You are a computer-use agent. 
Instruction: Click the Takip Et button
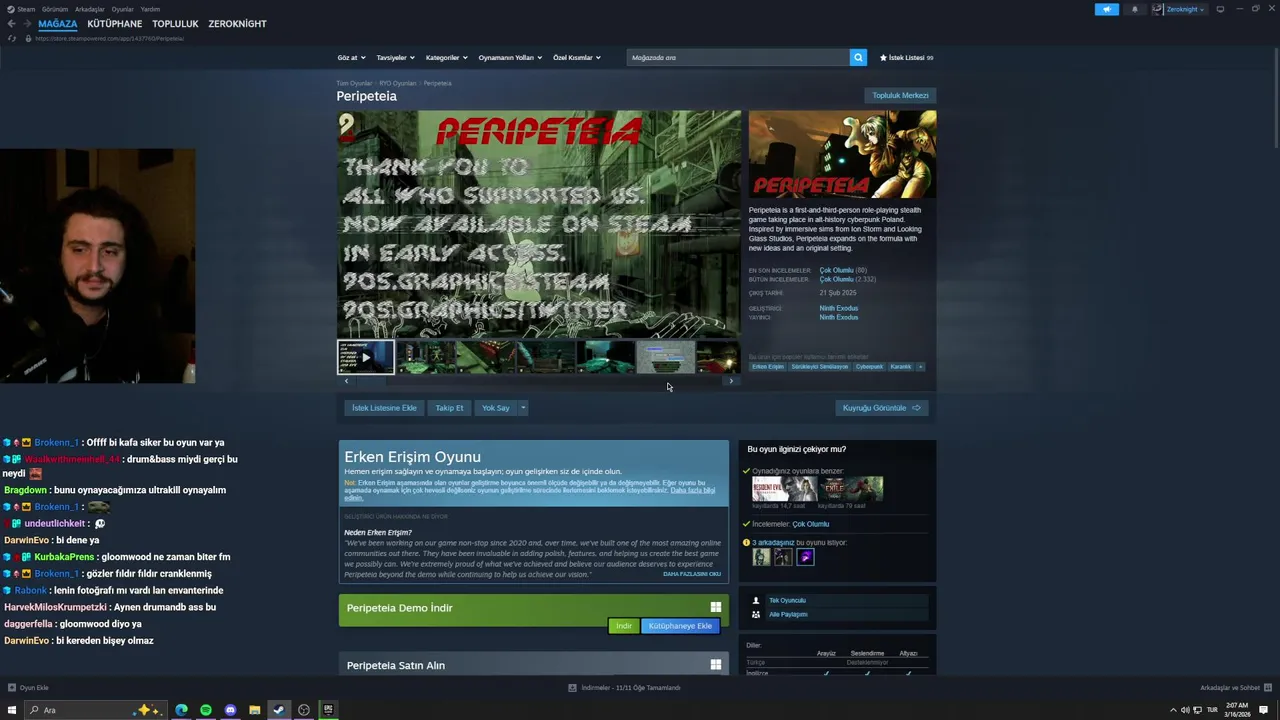point(449,407)
